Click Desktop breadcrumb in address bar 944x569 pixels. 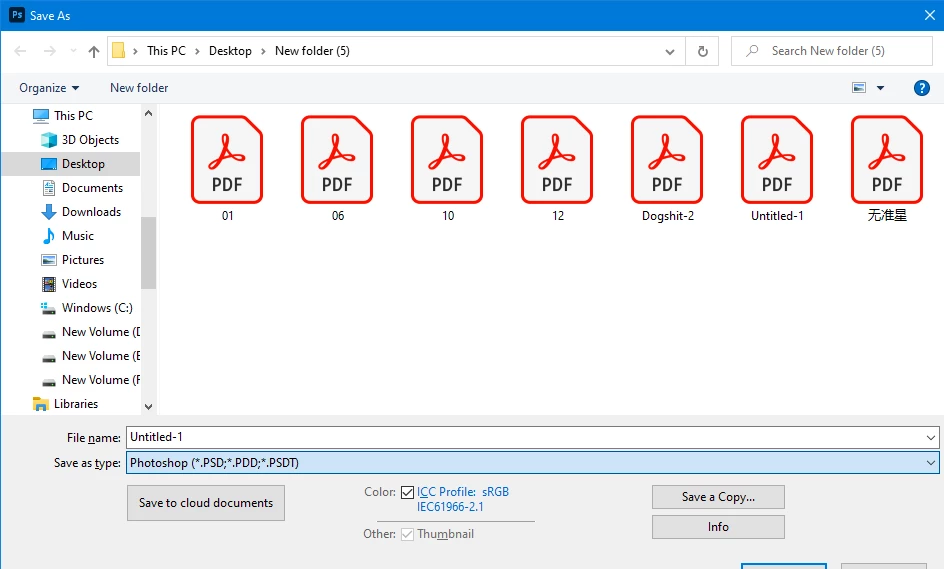tap(230, 51)
